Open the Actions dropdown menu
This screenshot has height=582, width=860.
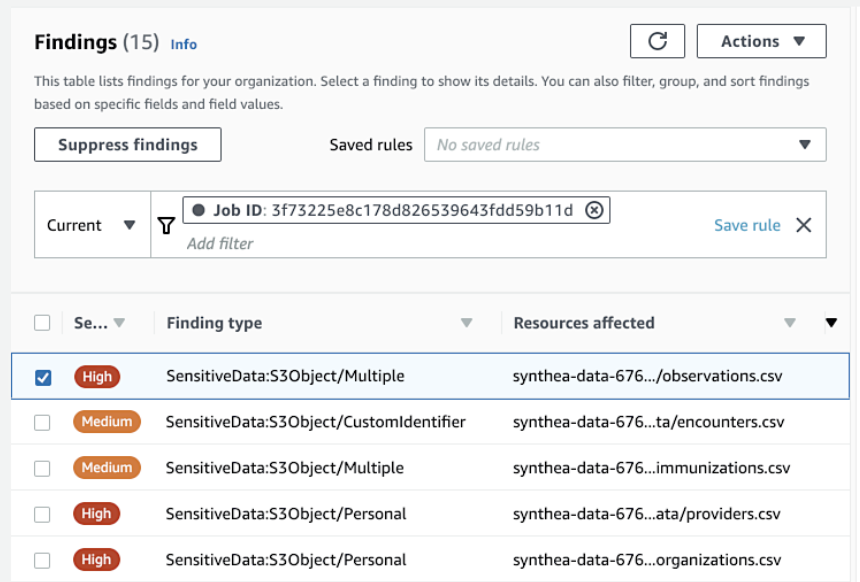tap(761, 41)
